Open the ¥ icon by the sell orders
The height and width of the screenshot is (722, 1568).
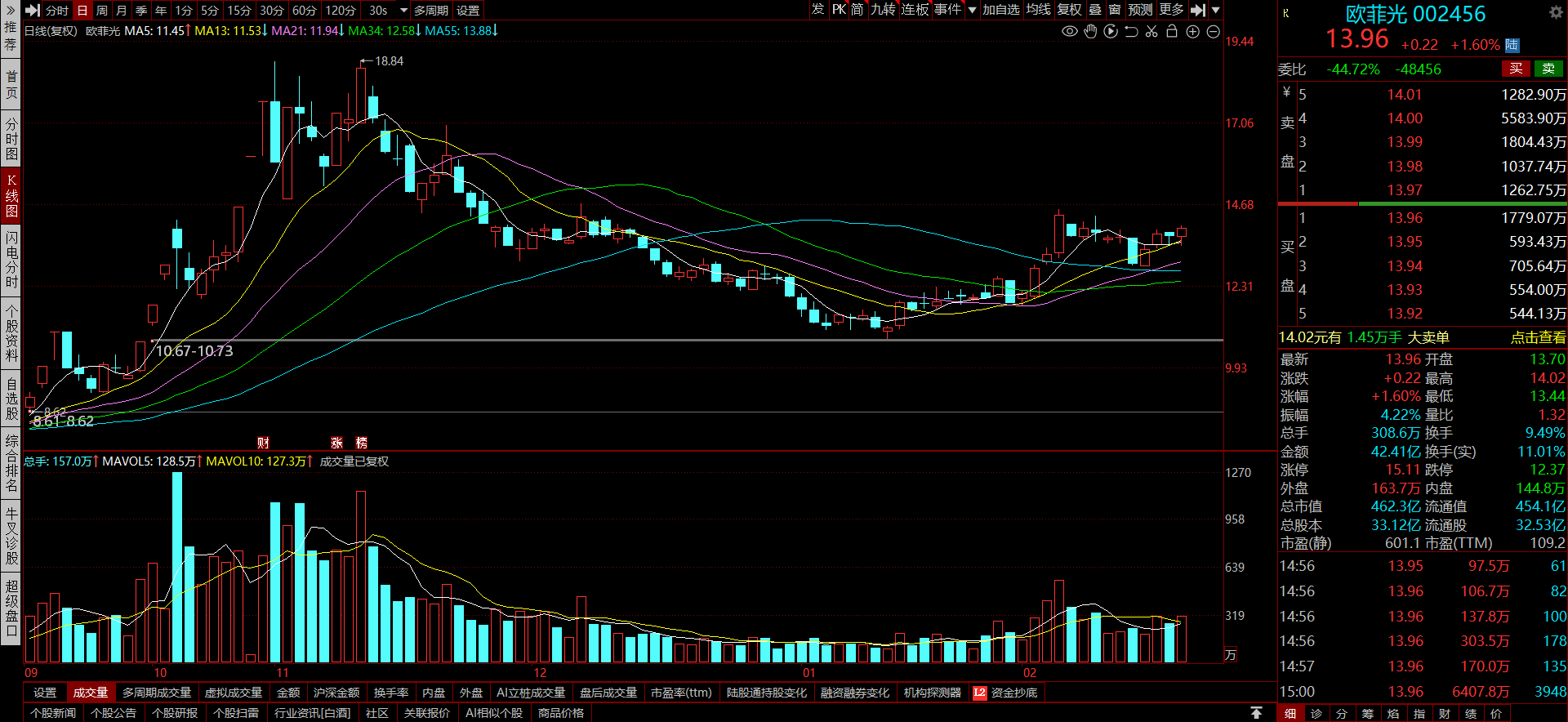coord(1287,91)
